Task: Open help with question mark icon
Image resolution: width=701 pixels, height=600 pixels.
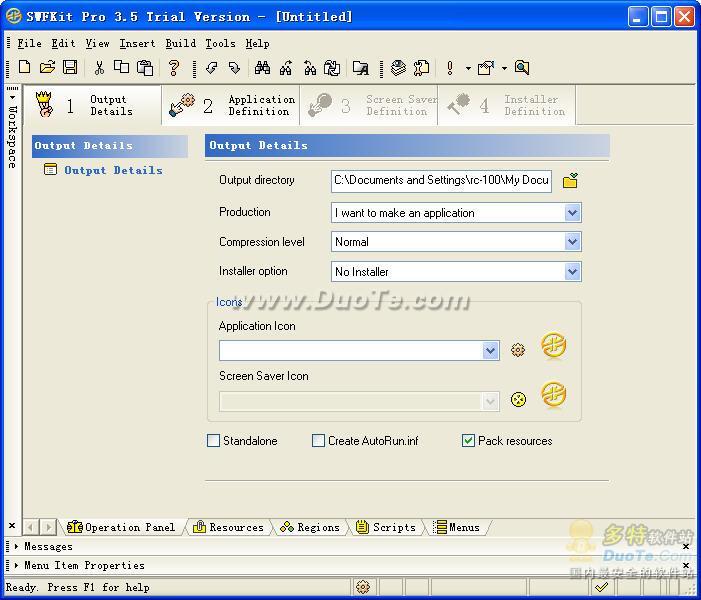Action: 174,68
